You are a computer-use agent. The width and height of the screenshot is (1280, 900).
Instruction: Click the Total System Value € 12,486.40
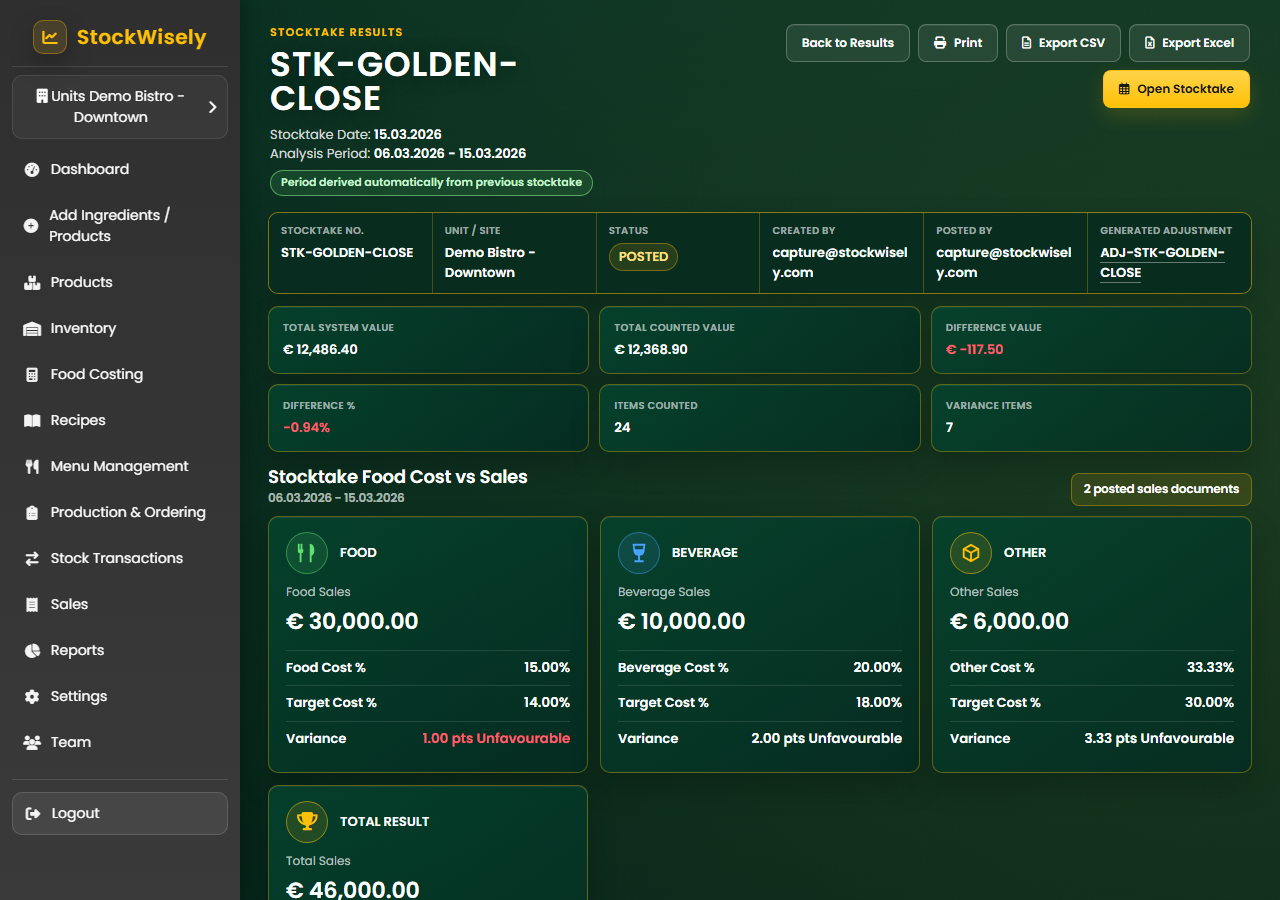click(320, 350)
